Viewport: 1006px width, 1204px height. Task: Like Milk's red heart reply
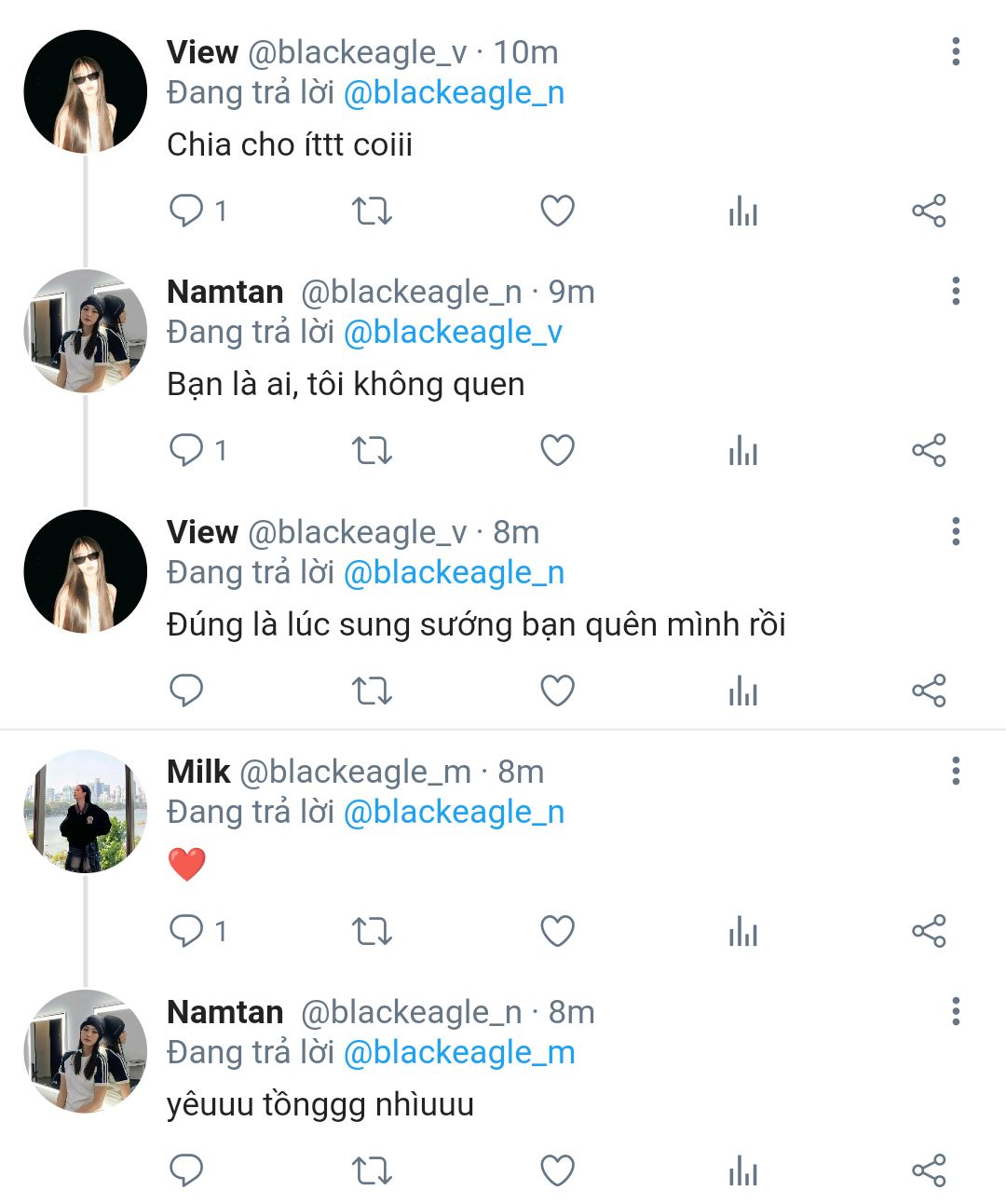coord(557,931)
